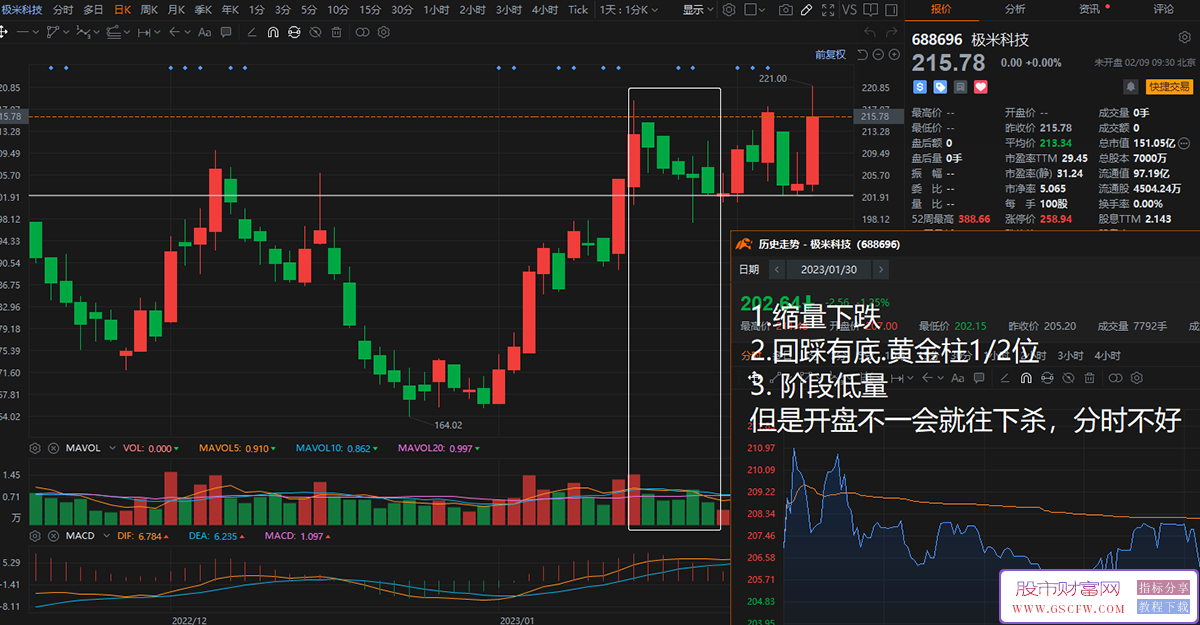Click the 688696 stock code

[937, 40]
